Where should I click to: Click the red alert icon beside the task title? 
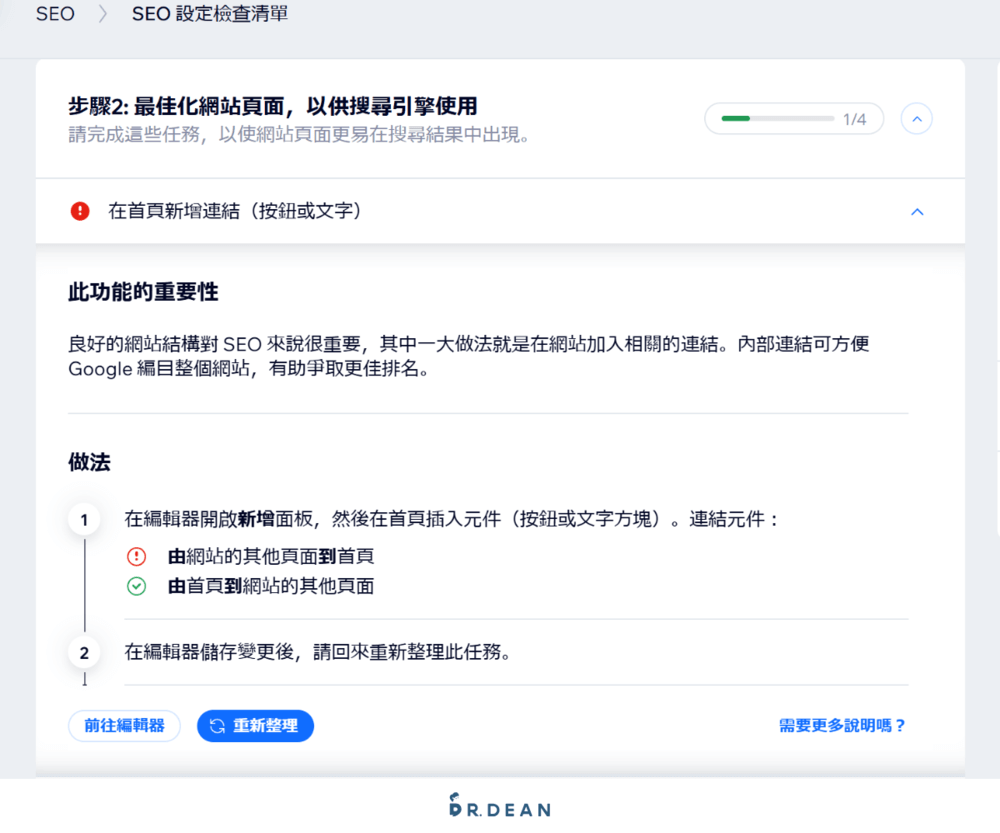click(x=80, y=211)
